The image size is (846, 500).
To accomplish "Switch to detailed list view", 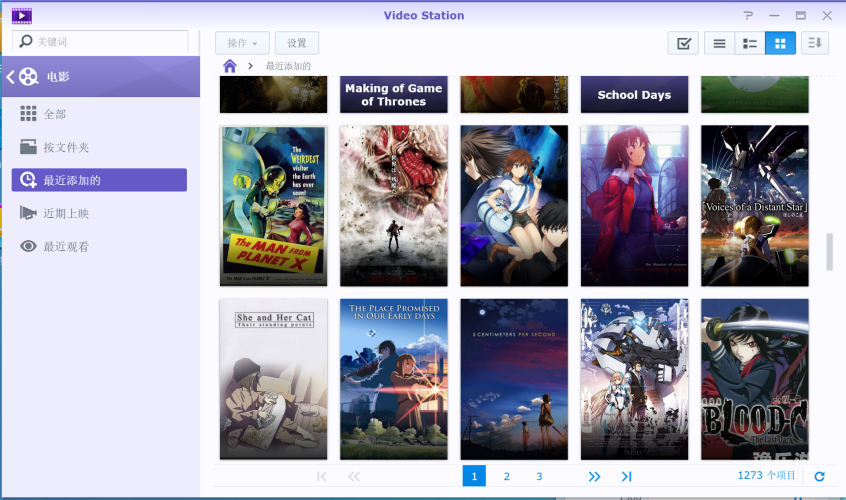I will pyautogui.click(x=750, y=43).
